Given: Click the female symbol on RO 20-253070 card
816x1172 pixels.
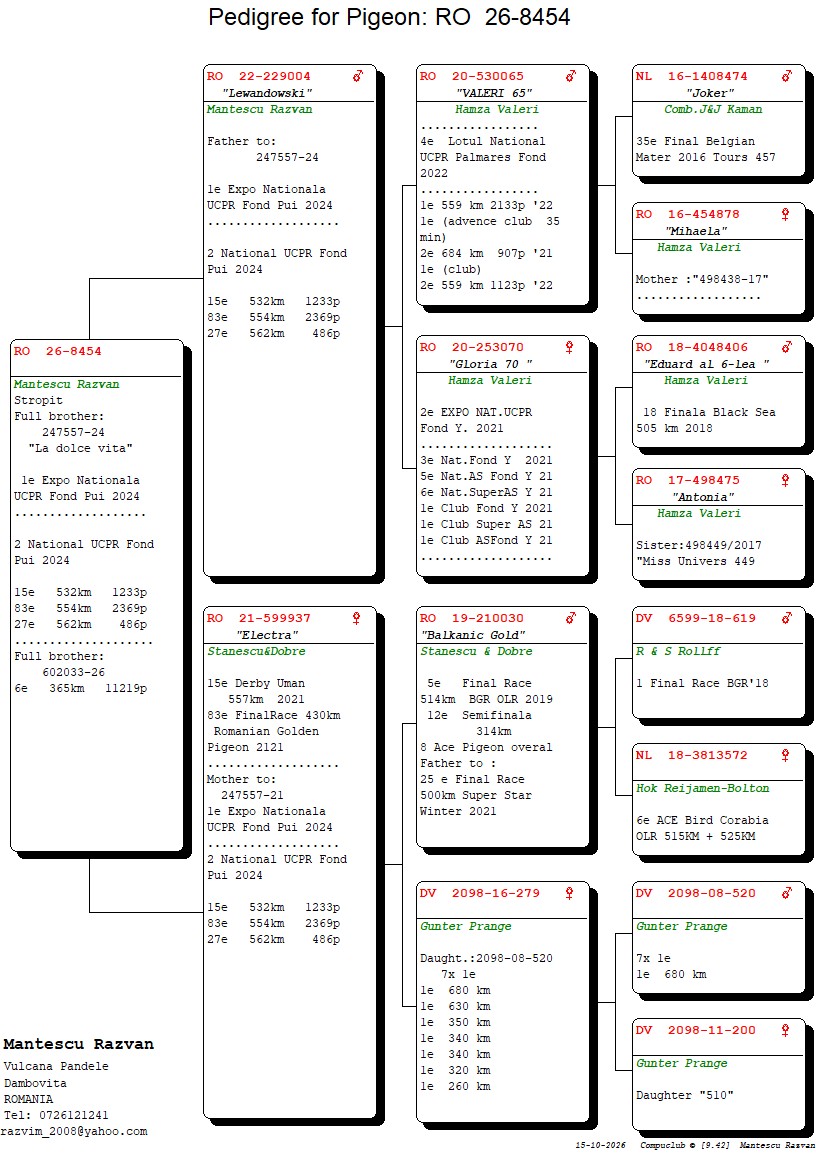Looking at the screenshot, I should pyautogui.click(x=569, y=347).
